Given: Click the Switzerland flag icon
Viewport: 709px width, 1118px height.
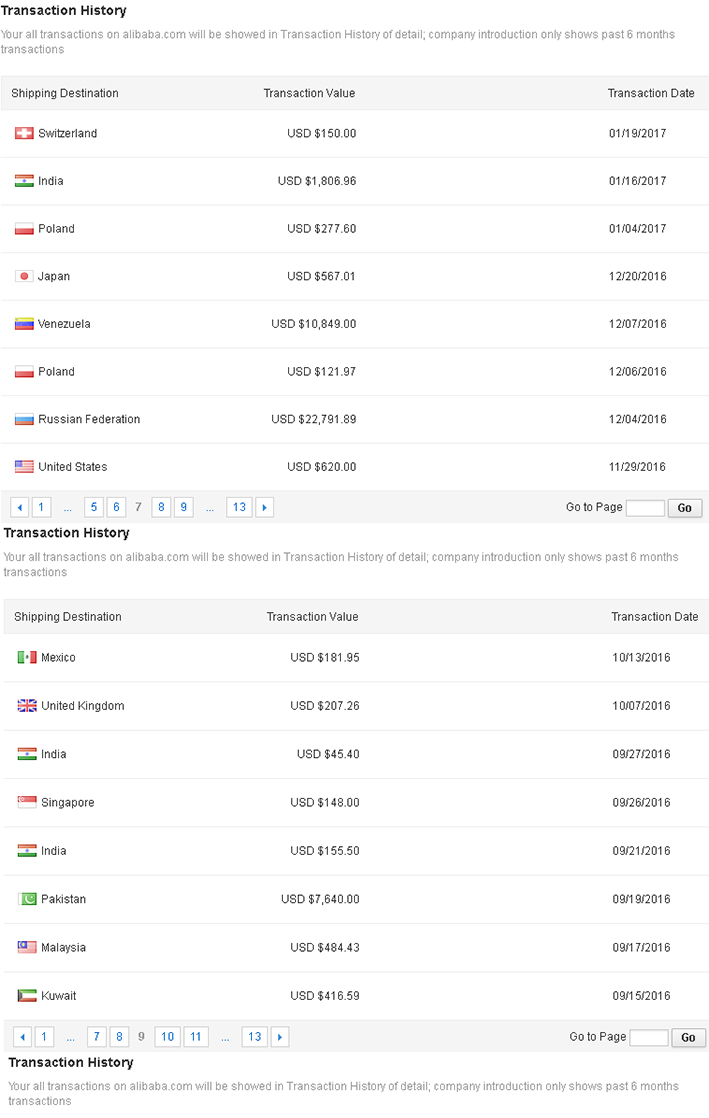Looking at the screenshot, I should coord(24,133).
